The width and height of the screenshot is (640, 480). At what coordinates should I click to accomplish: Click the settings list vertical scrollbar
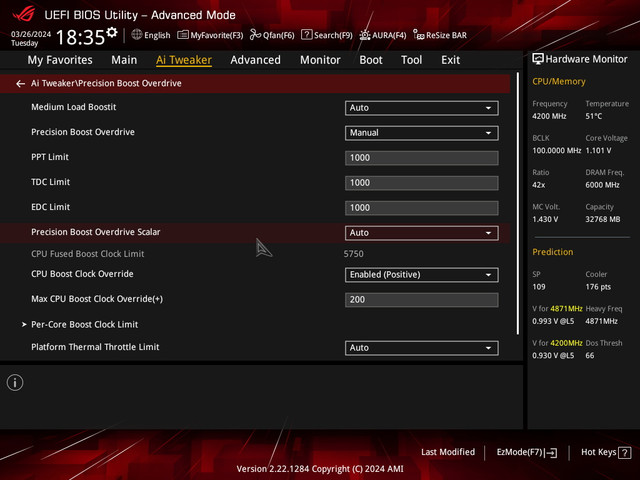pyautogui.click(x=518, y=203)
